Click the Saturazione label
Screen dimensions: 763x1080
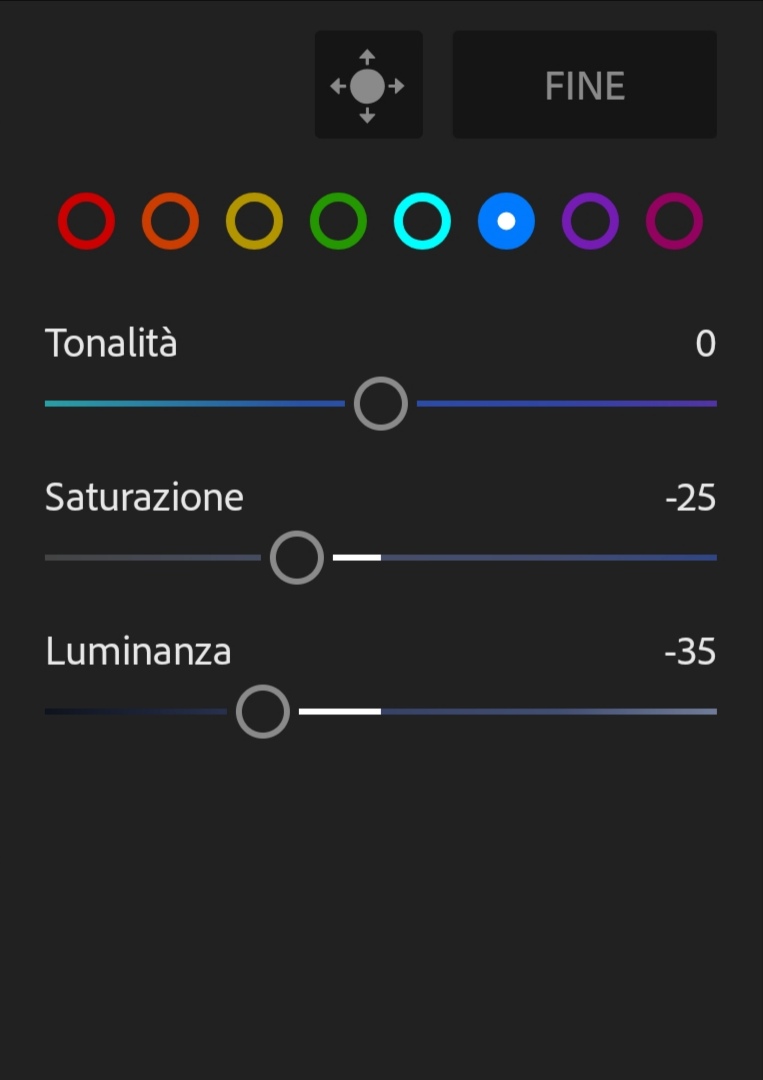(x=144, y=497)
